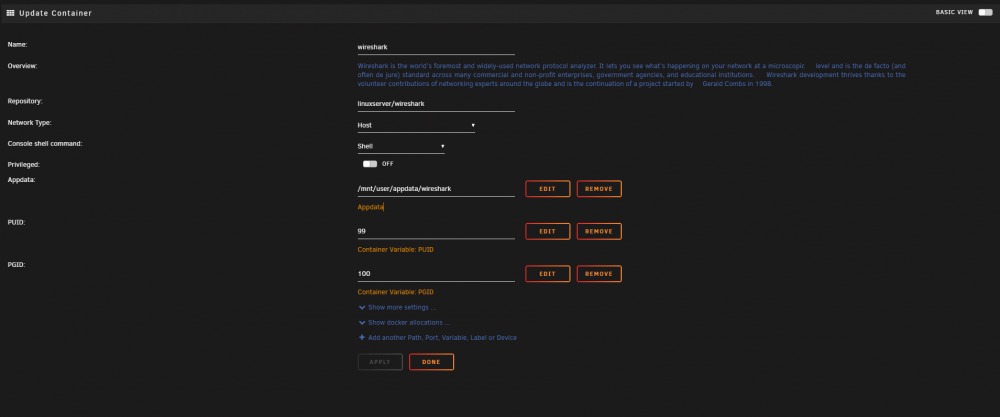The image size is (1000, 417).
Task: Click the PGID field with value 100
Action: point(436,274)
